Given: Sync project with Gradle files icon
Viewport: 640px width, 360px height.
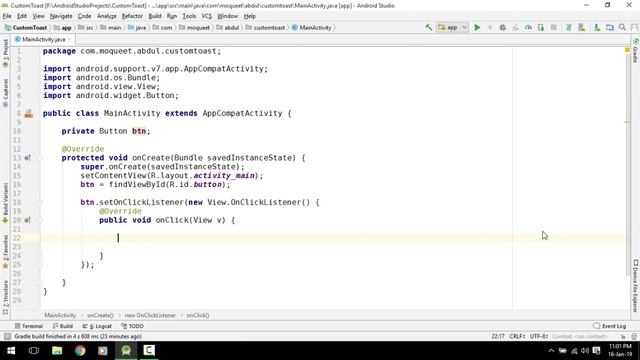Looking at the screenshot, I should tap(569, 27).
